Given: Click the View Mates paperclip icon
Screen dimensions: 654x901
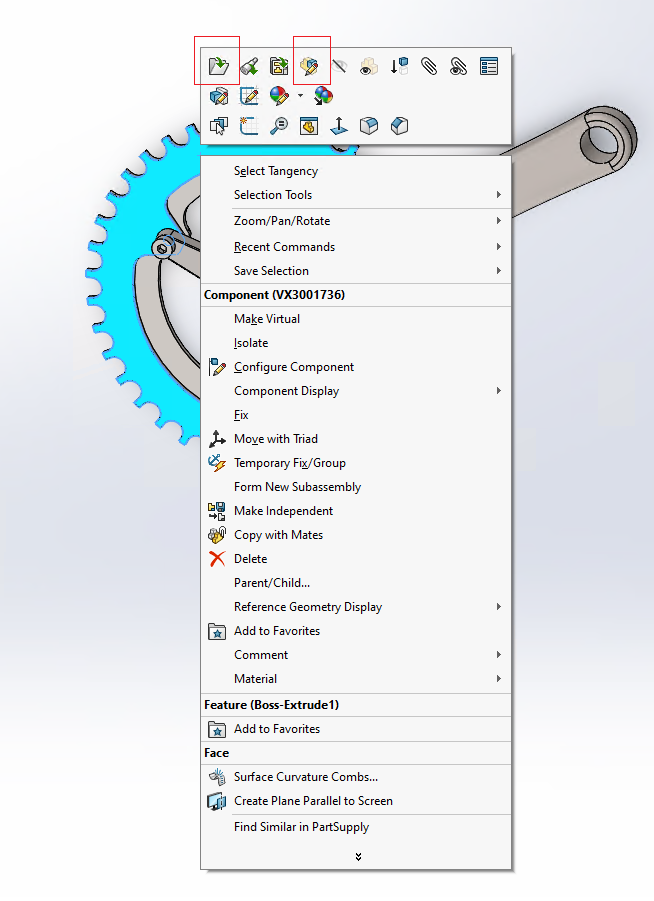Looking at the screenshot, I should (x=429, y=67).
